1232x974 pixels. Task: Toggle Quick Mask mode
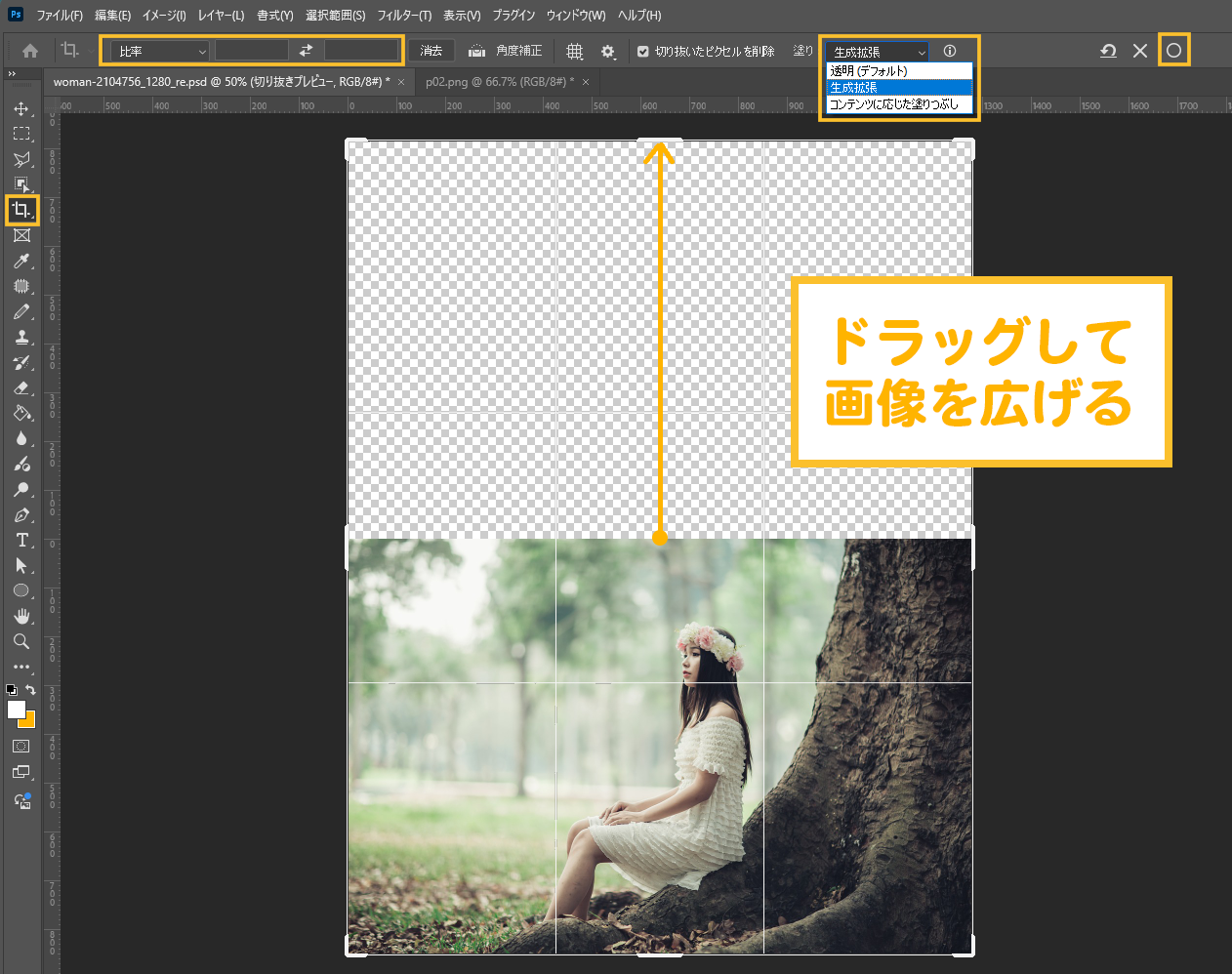point(21,746)
